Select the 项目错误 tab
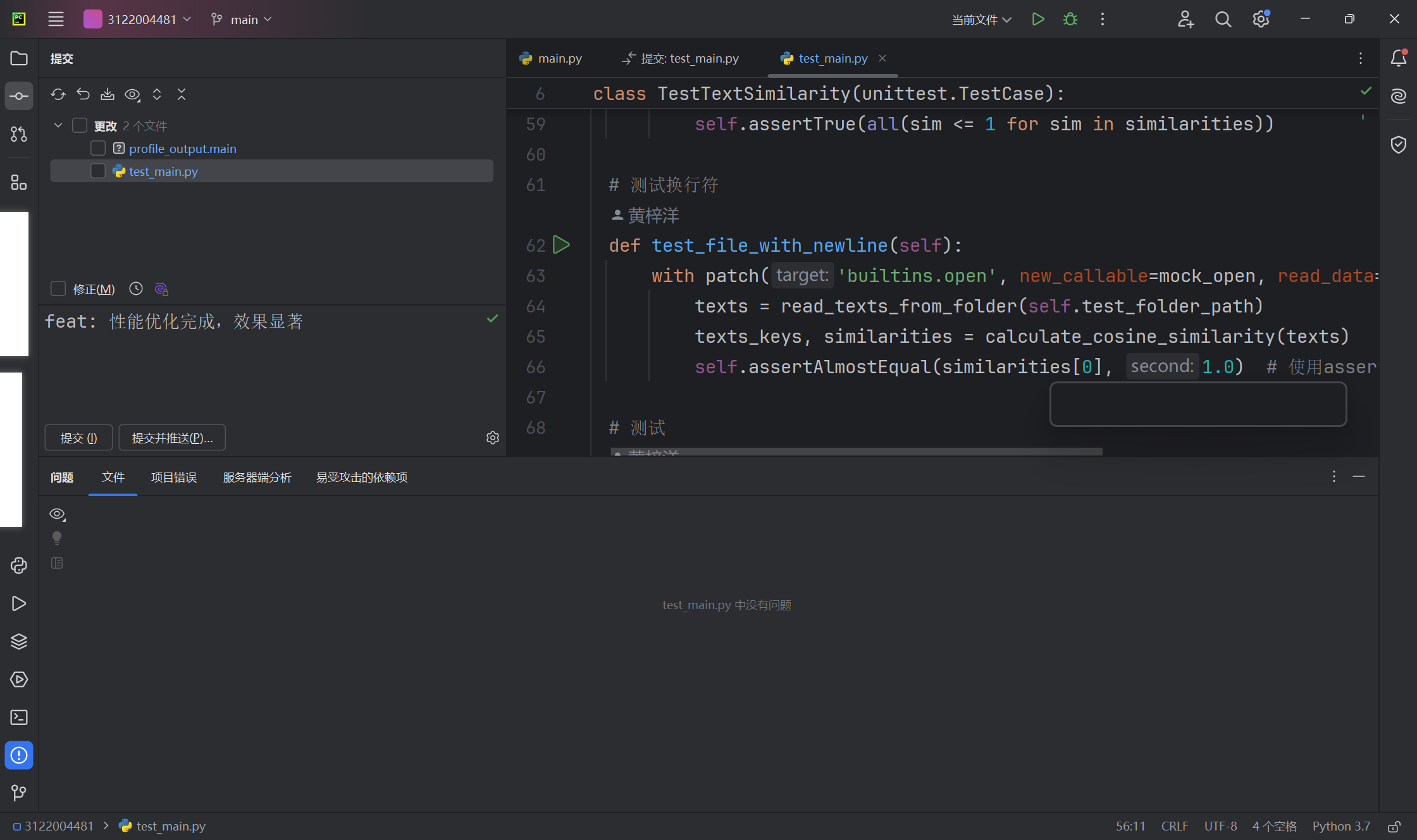This screenshot has width=1417, height=840. click(x=174, y=477)
